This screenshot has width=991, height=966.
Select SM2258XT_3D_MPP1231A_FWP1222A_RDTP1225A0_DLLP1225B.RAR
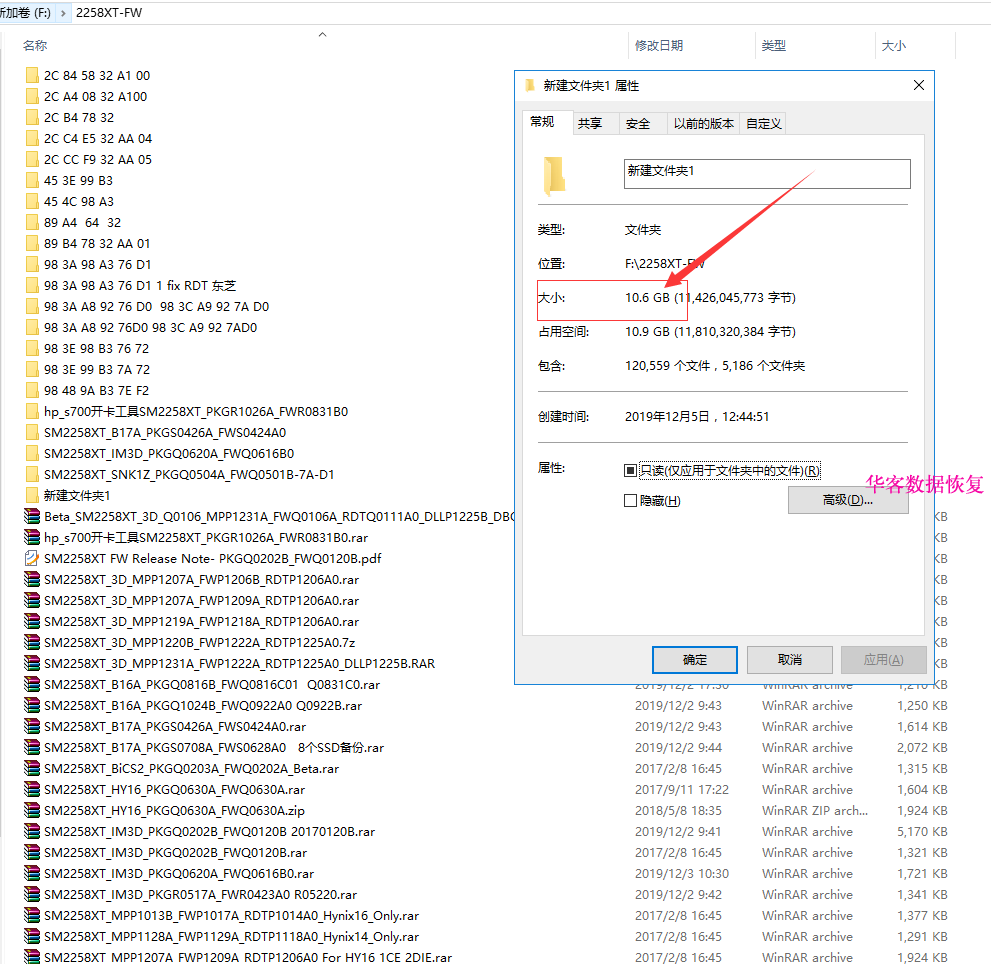pyautogui.click(x=239, y=664)
